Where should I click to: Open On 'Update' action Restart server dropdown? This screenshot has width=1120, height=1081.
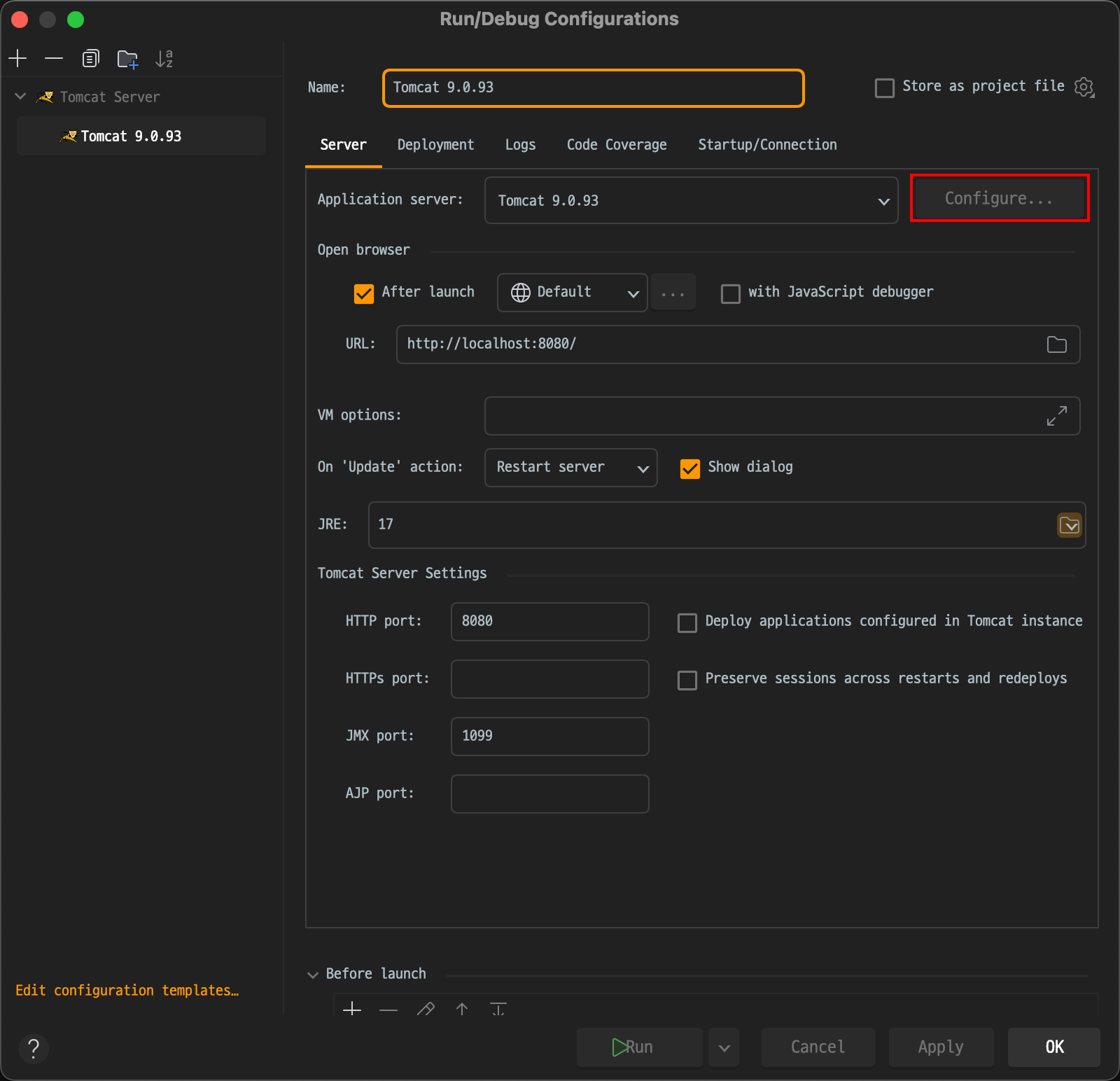(570, 468)
